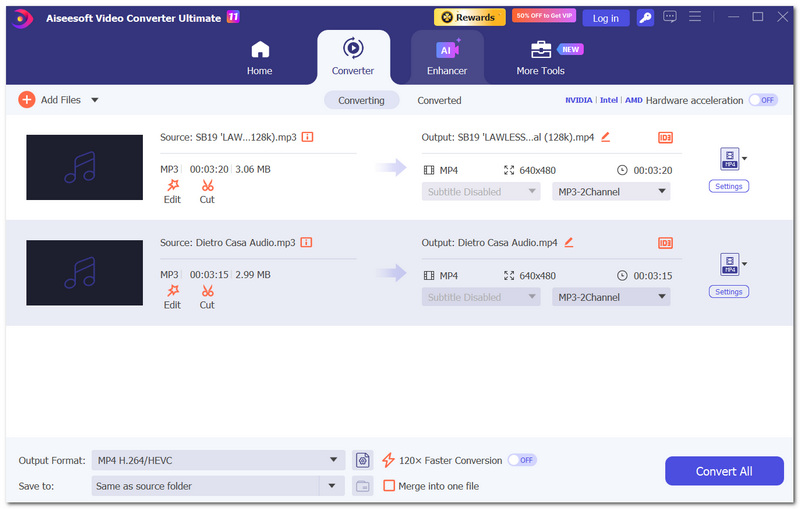Viewport: 800px width, 509px height.
Task: Rename output Dietro Casa Audio.mp4 with pencil icon
Action: point(569,242)
